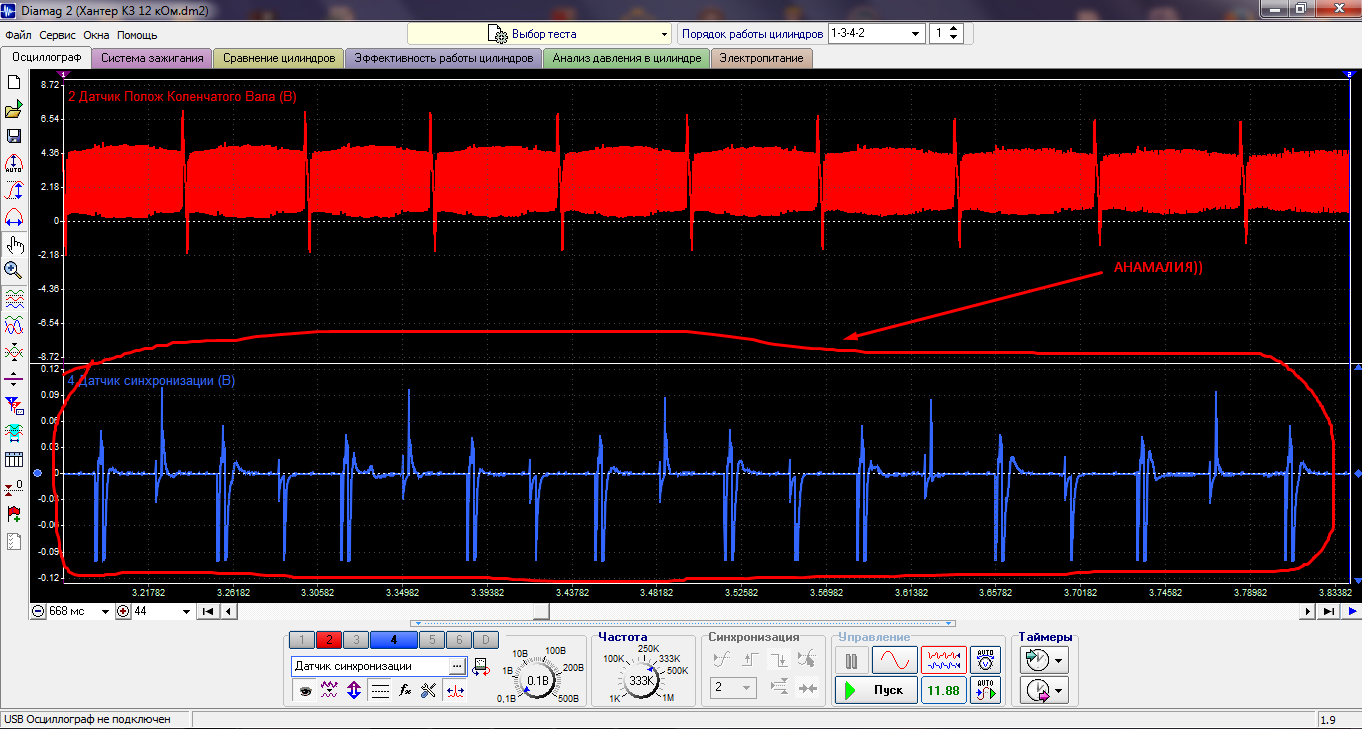Screen dimensions: 1362x729
Task: Switch to the Электропитание tab
Action: (762, 58)
